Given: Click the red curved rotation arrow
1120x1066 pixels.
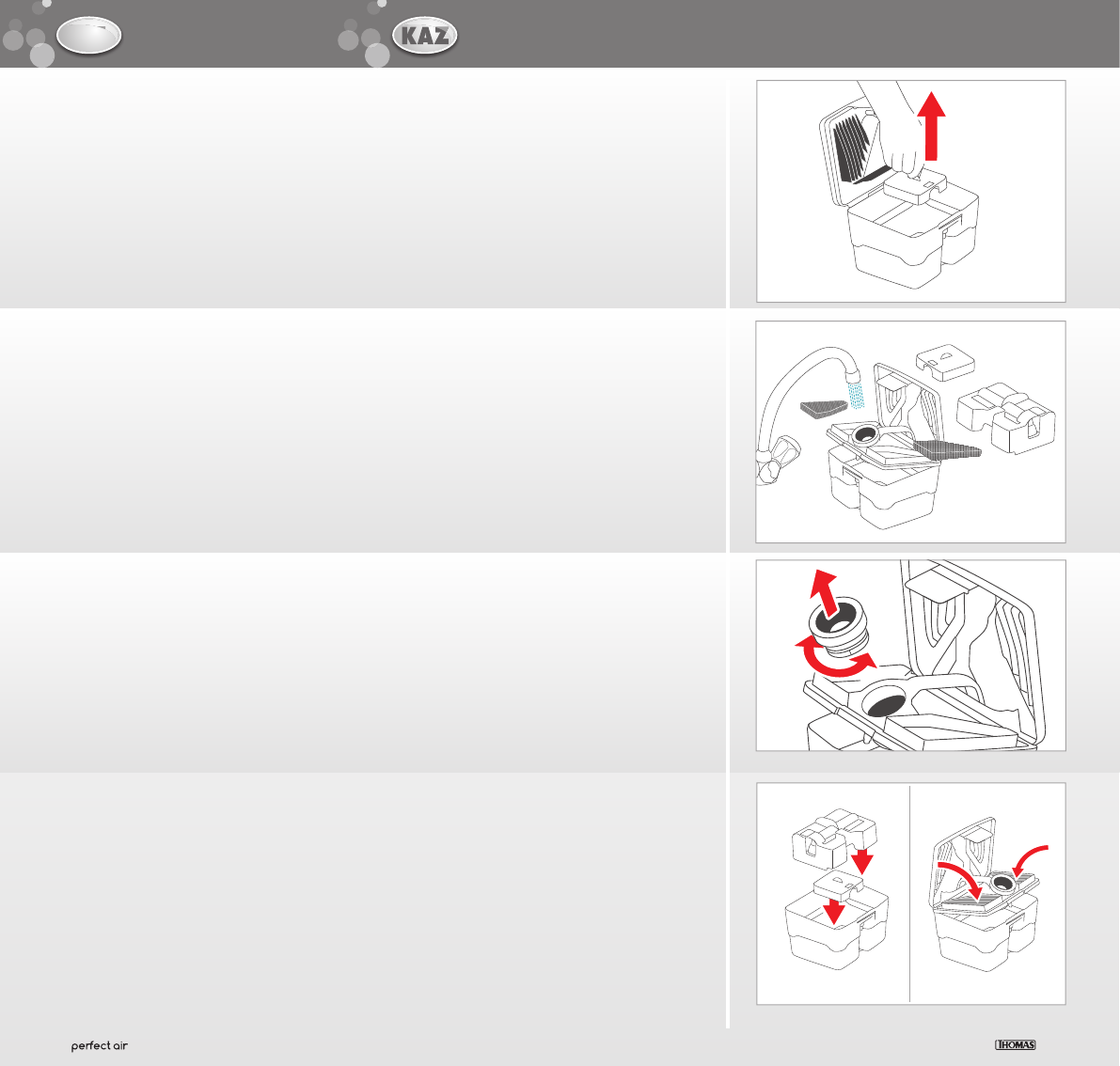Looking at the screenshot, I should (x=835, y=658).
